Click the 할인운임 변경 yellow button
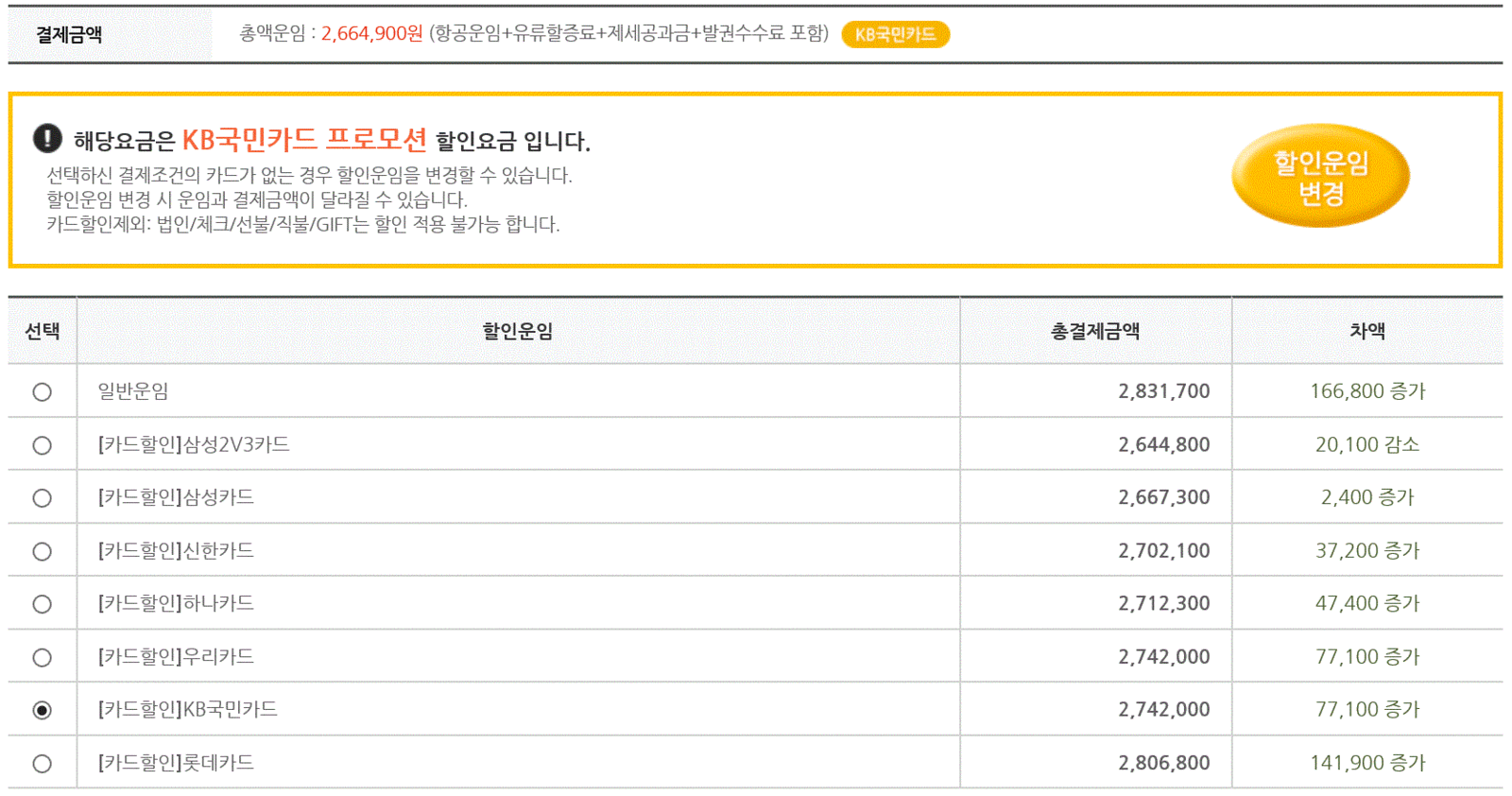The height and width of the screenshot is (796, 1512). 1320,177
